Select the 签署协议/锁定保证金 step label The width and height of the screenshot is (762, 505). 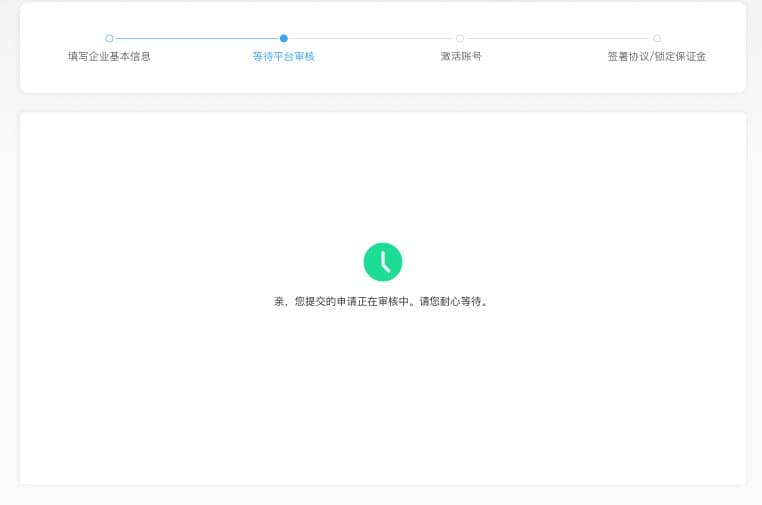click(657, 56)
